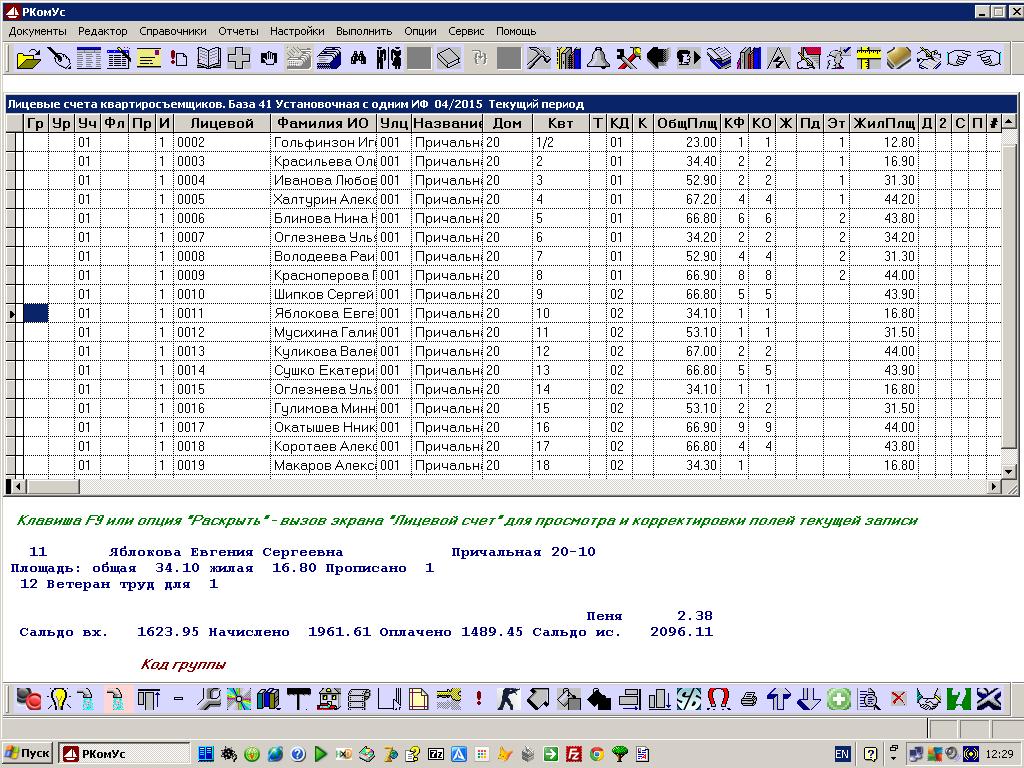The width and height of the screenshot is (1024, 768).
Task: Click the open folder icon in the top toolbar
Action: point(29,58)
